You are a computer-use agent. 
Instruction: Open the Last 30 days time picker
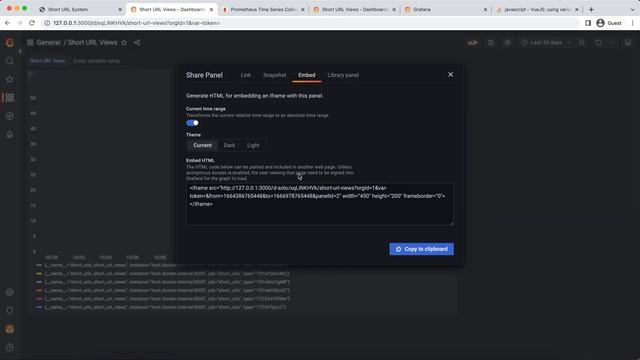coord(546,42)
